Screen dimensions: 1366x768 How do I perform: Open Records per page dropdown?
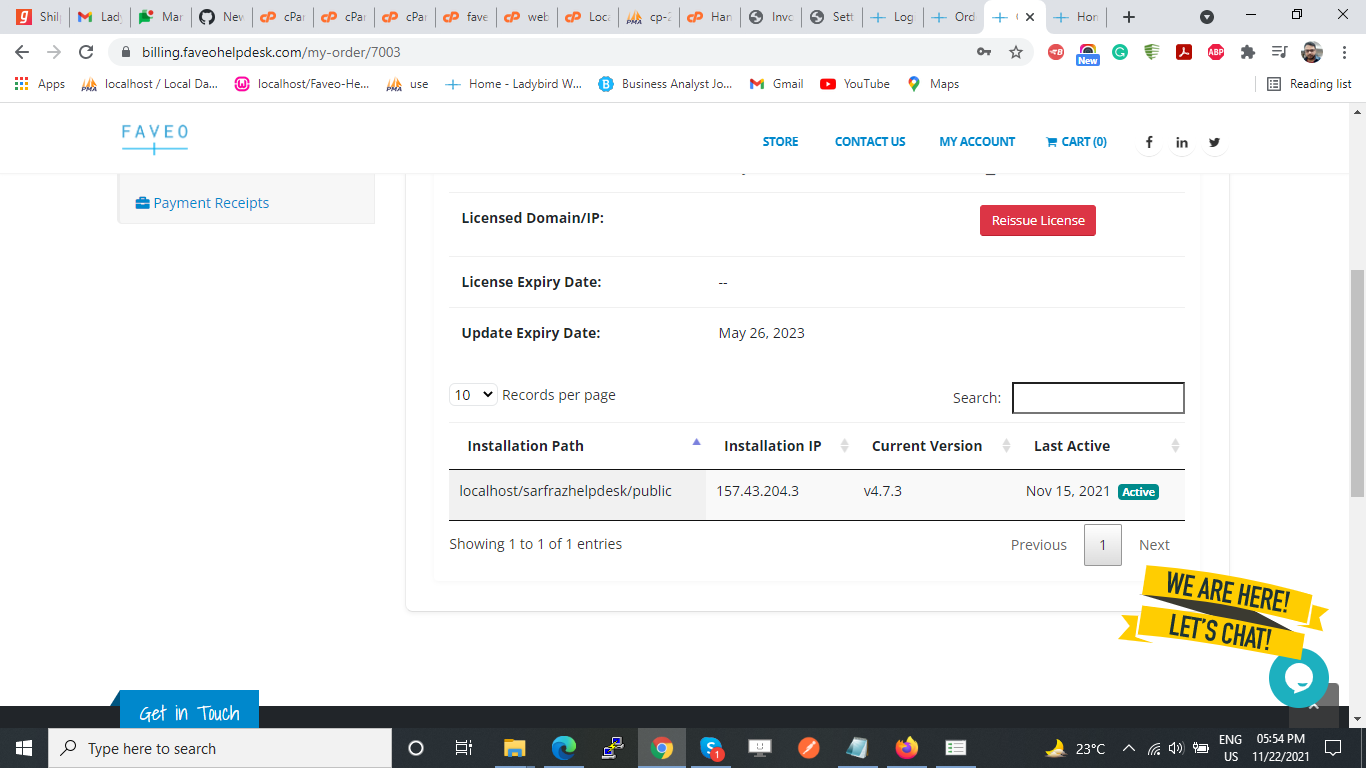point(473,394)
